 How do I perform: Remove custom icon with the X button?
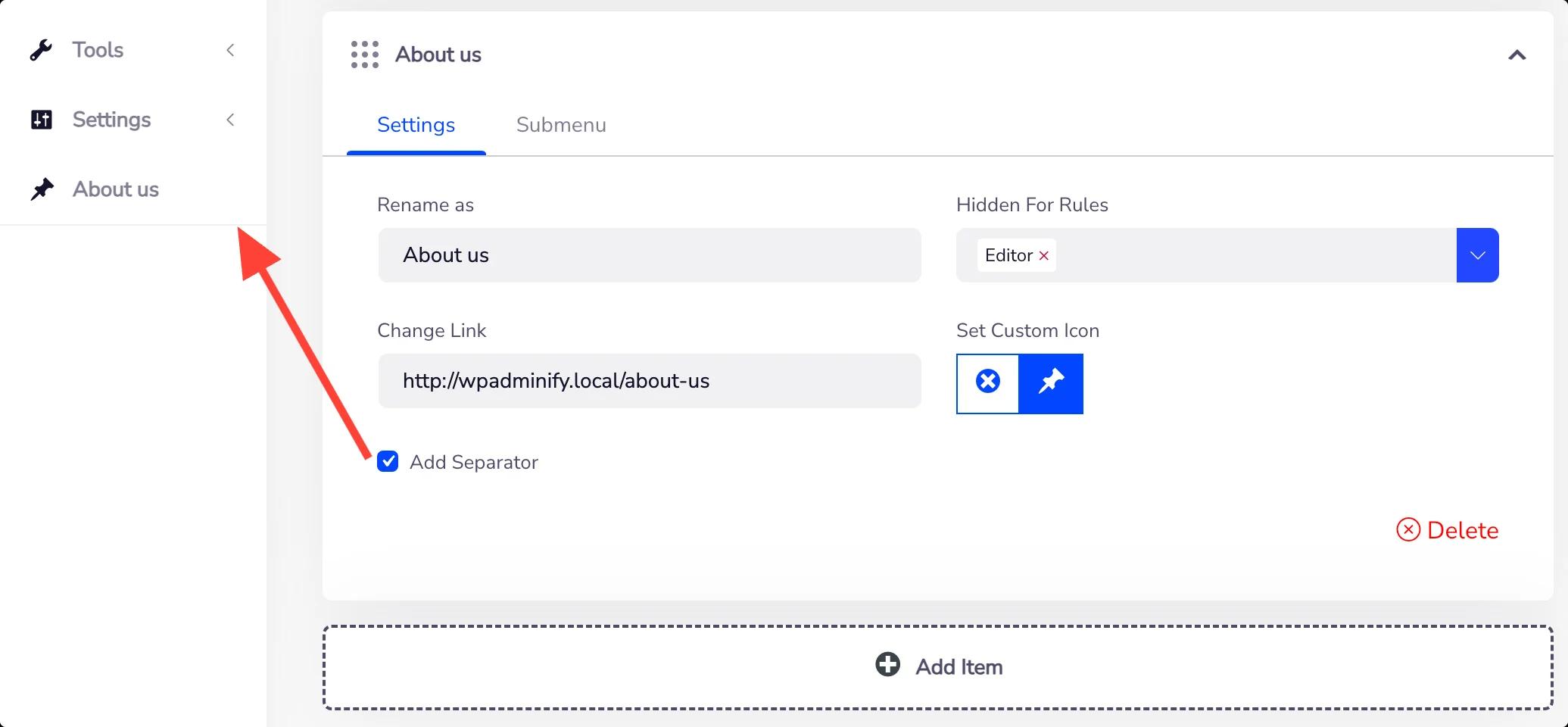point(988,382)
